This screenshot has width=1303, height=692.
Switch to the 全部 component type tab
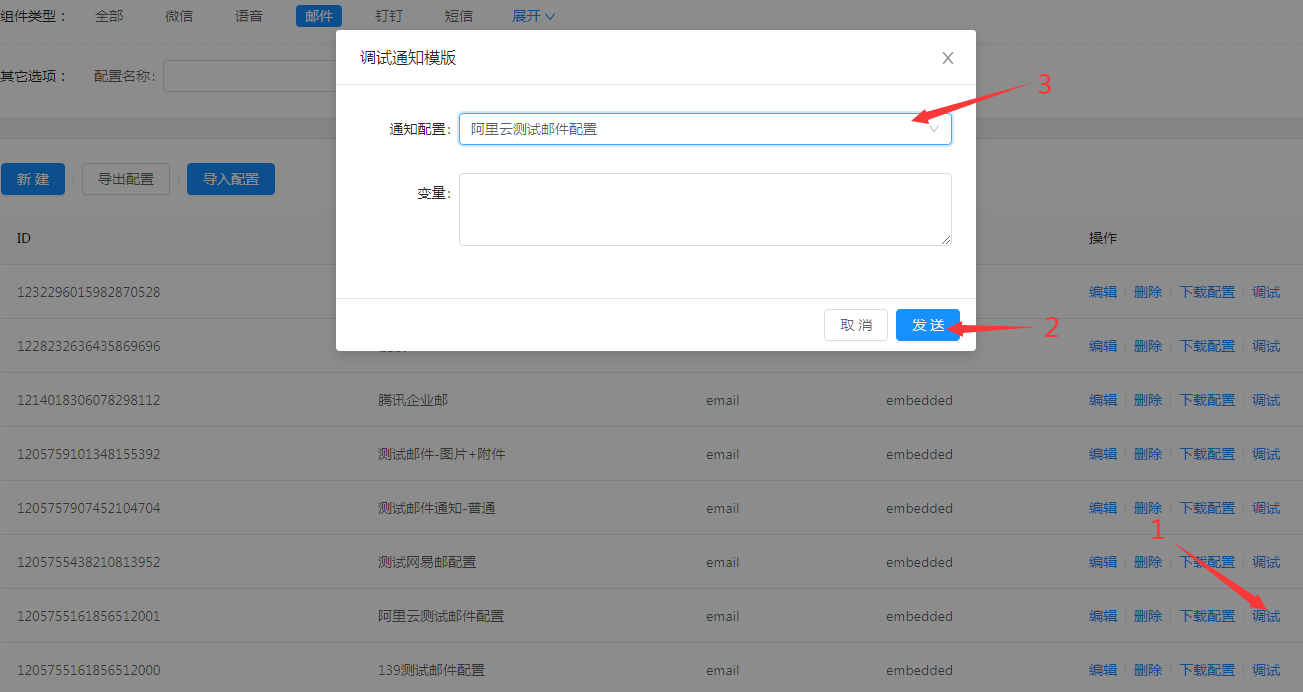tap(109, 15)
